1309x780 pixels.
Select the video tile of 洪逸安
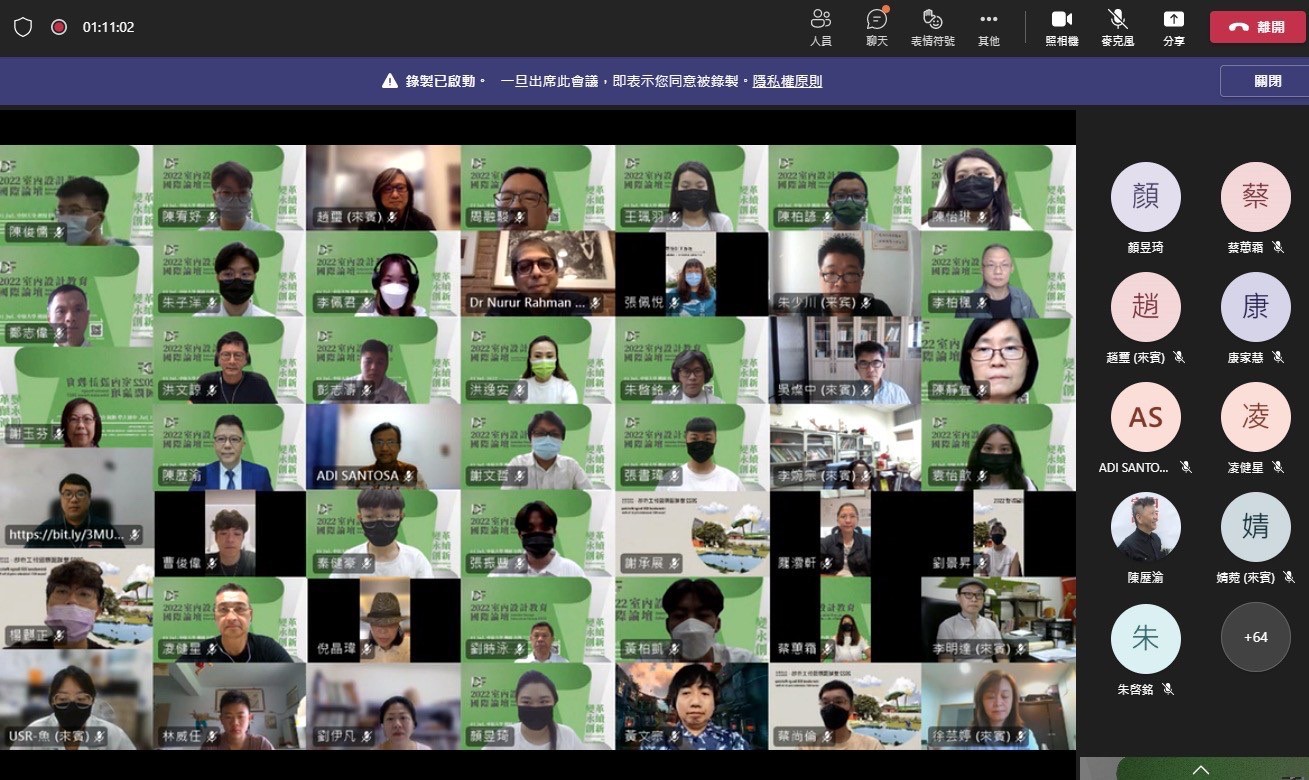[x=538, y=361]
